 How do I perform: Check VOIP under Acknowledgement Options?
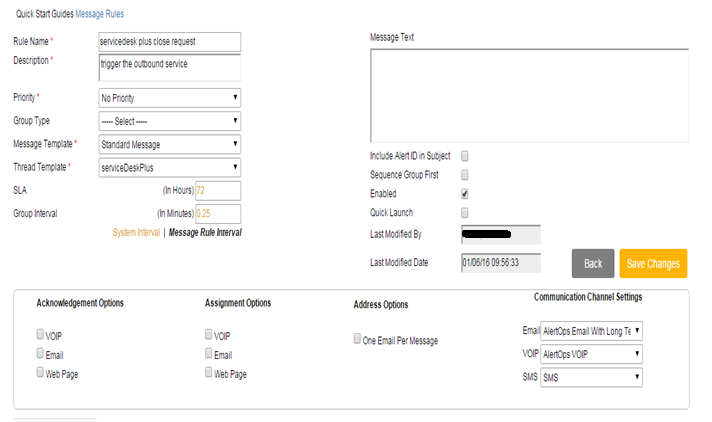(x=40, y=336)
